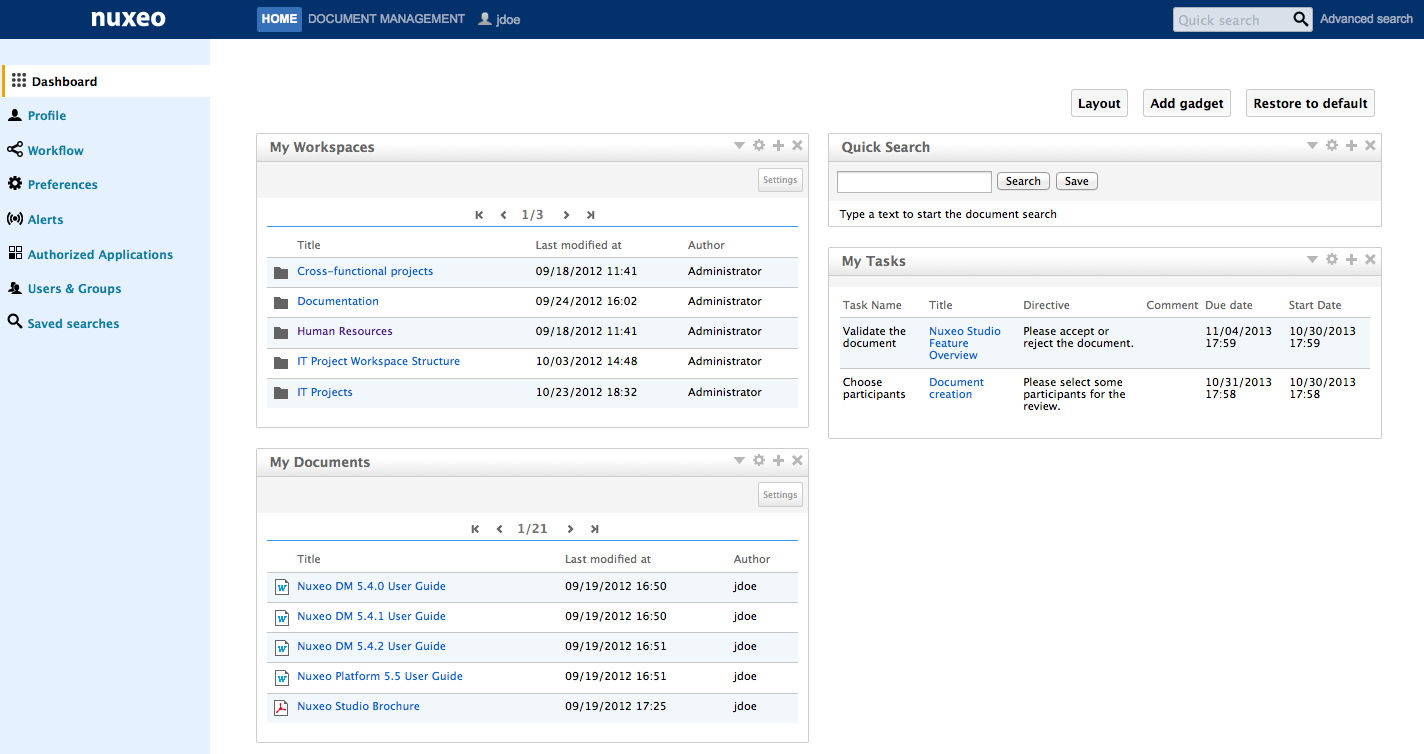Go to first page of My Workspaces

pyautogui.click(x=479, y=215)
